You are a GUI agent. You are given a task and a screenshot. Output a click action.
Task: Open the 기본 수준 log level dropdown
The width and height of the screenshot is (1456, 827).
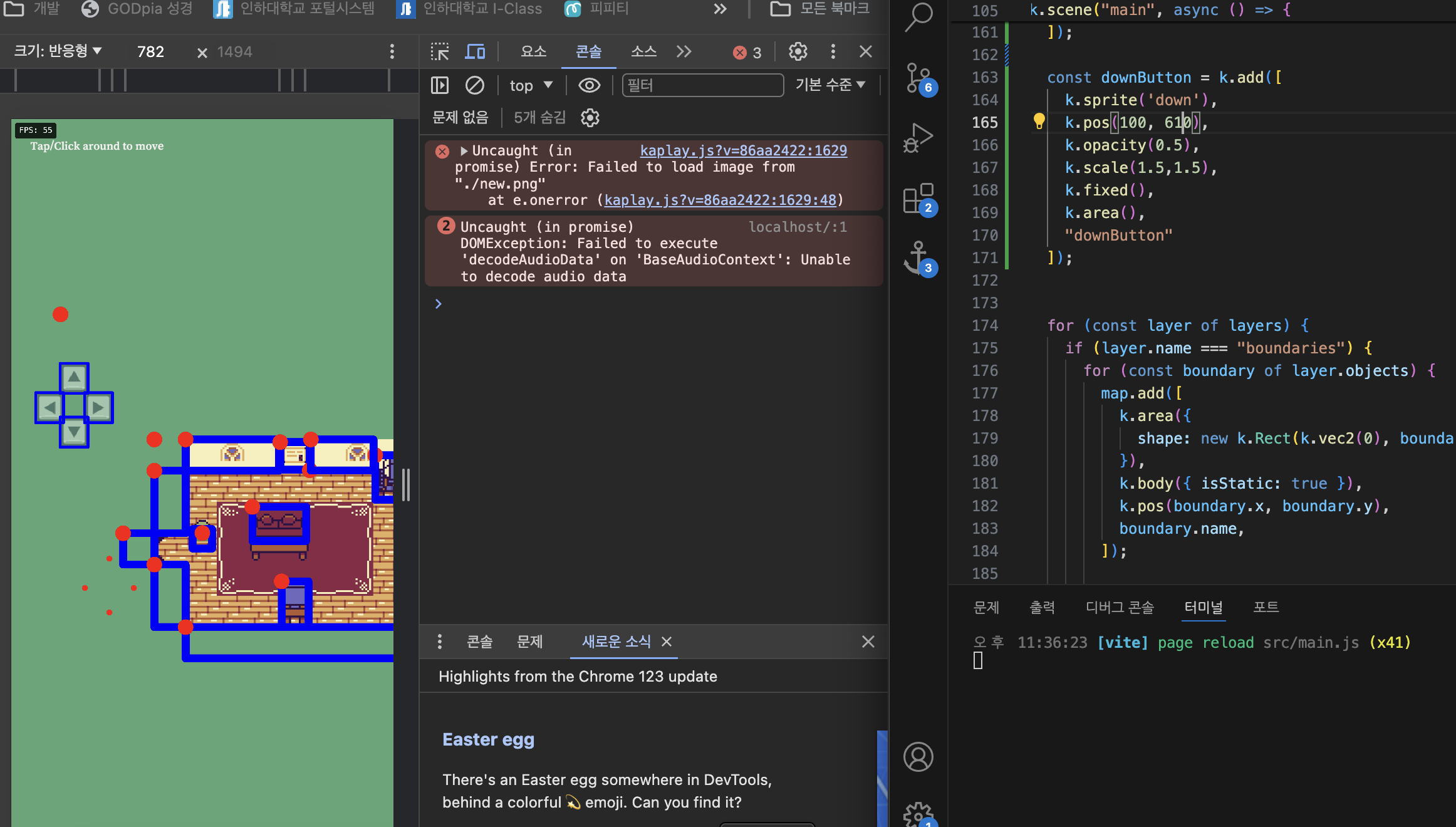click(829, 85)
